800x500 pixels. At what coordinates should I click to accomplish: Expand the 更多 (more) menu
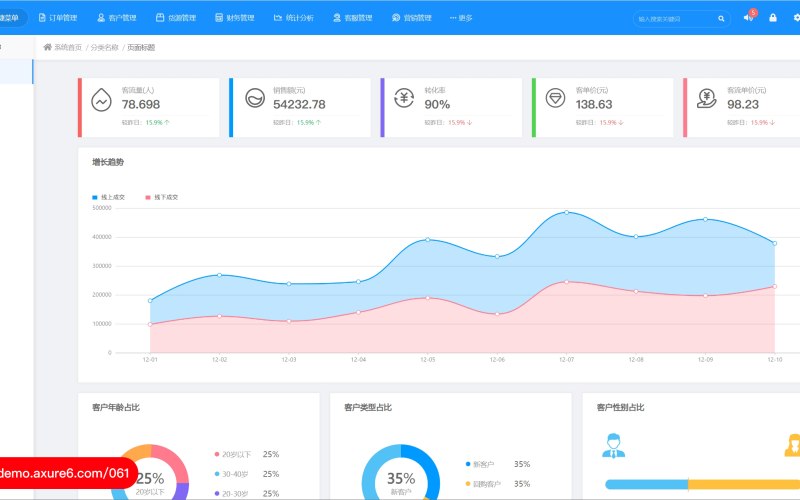point(461,18)
